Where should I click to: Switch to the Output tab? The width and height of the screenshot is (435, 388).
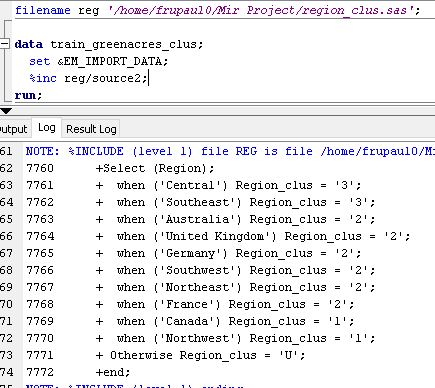click(13, 129)
